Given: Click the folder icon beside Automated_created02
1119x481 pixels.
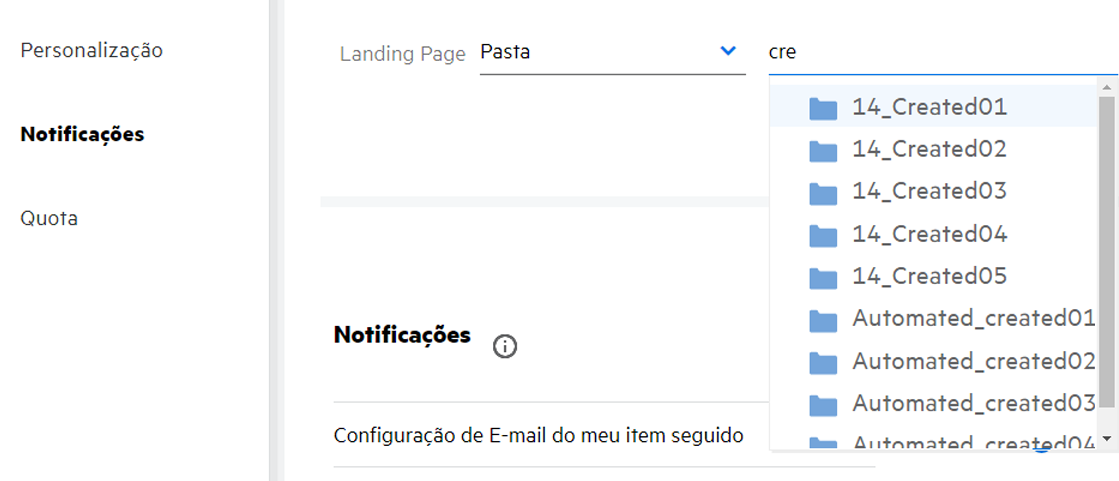Looking at the screenshot, I should [823, 362].
